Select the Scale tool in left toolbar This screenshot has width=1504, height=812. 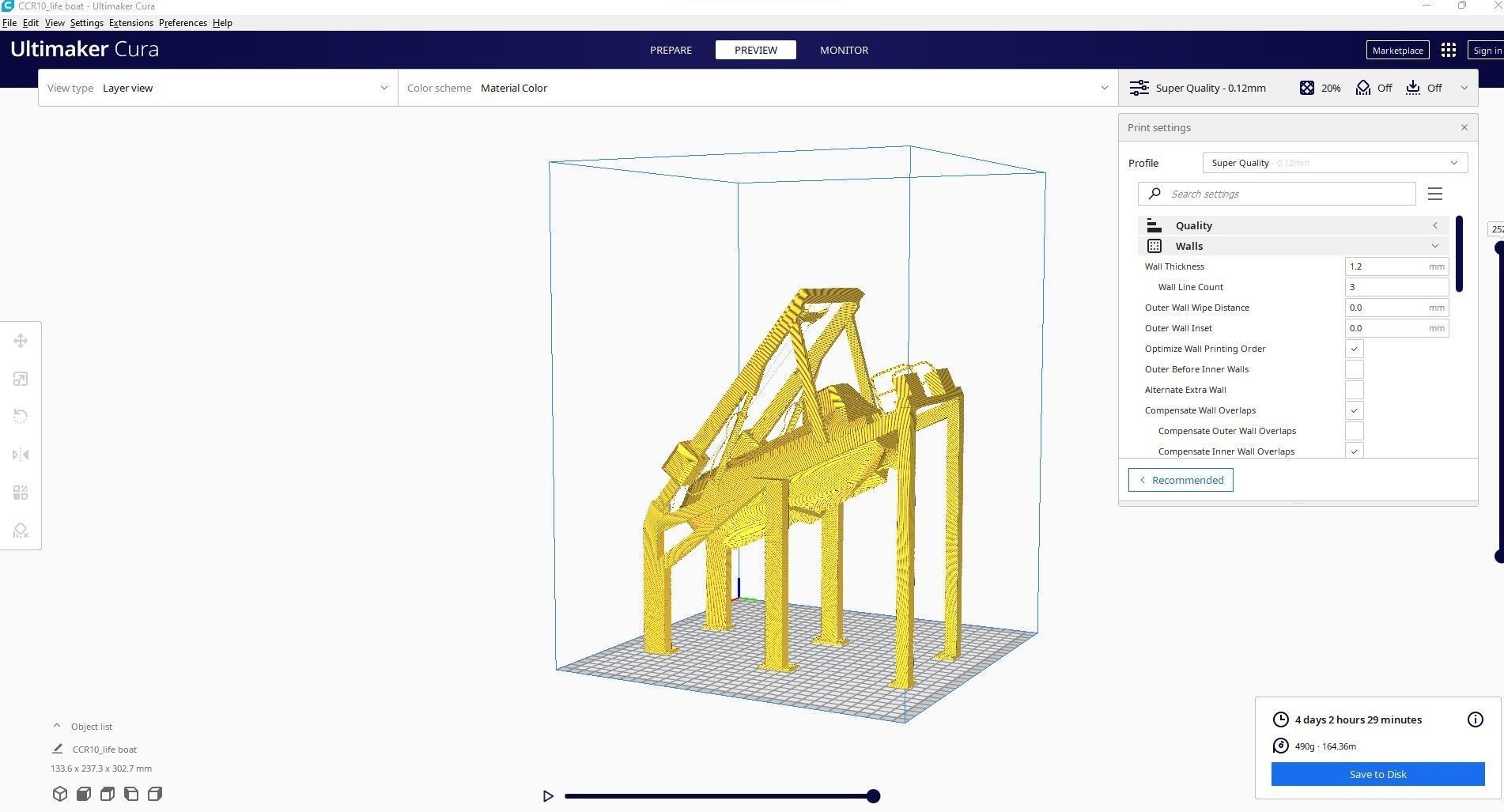tap(21, 379)
